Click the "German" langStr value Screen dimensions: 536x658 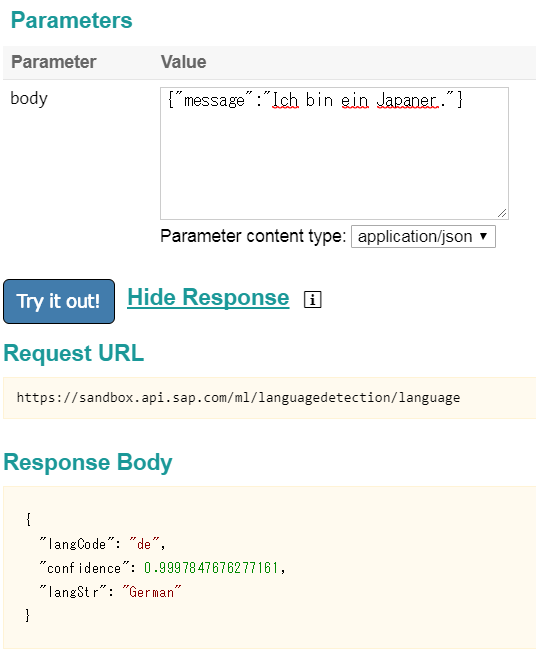(152, 592)
